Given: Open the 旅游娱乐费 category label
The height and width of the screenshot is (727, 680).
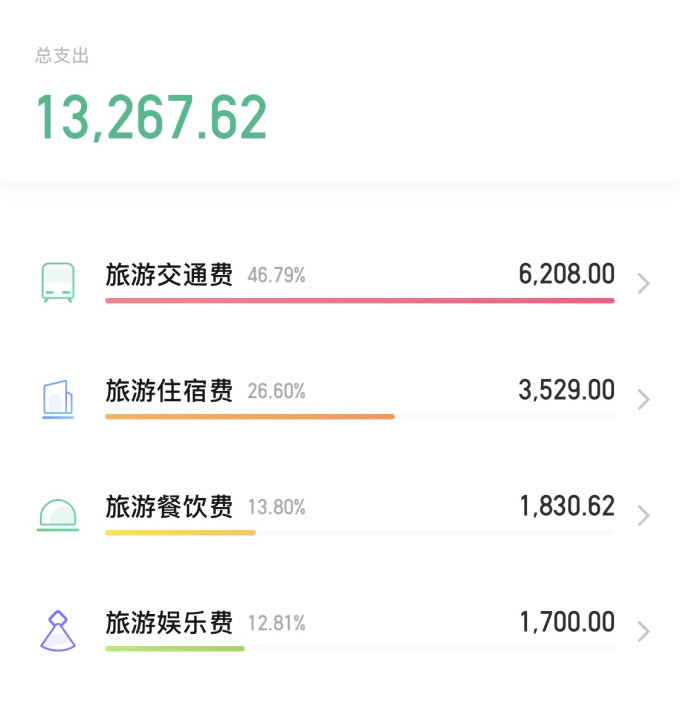Looking at the screenshot, I should point(169,623).
